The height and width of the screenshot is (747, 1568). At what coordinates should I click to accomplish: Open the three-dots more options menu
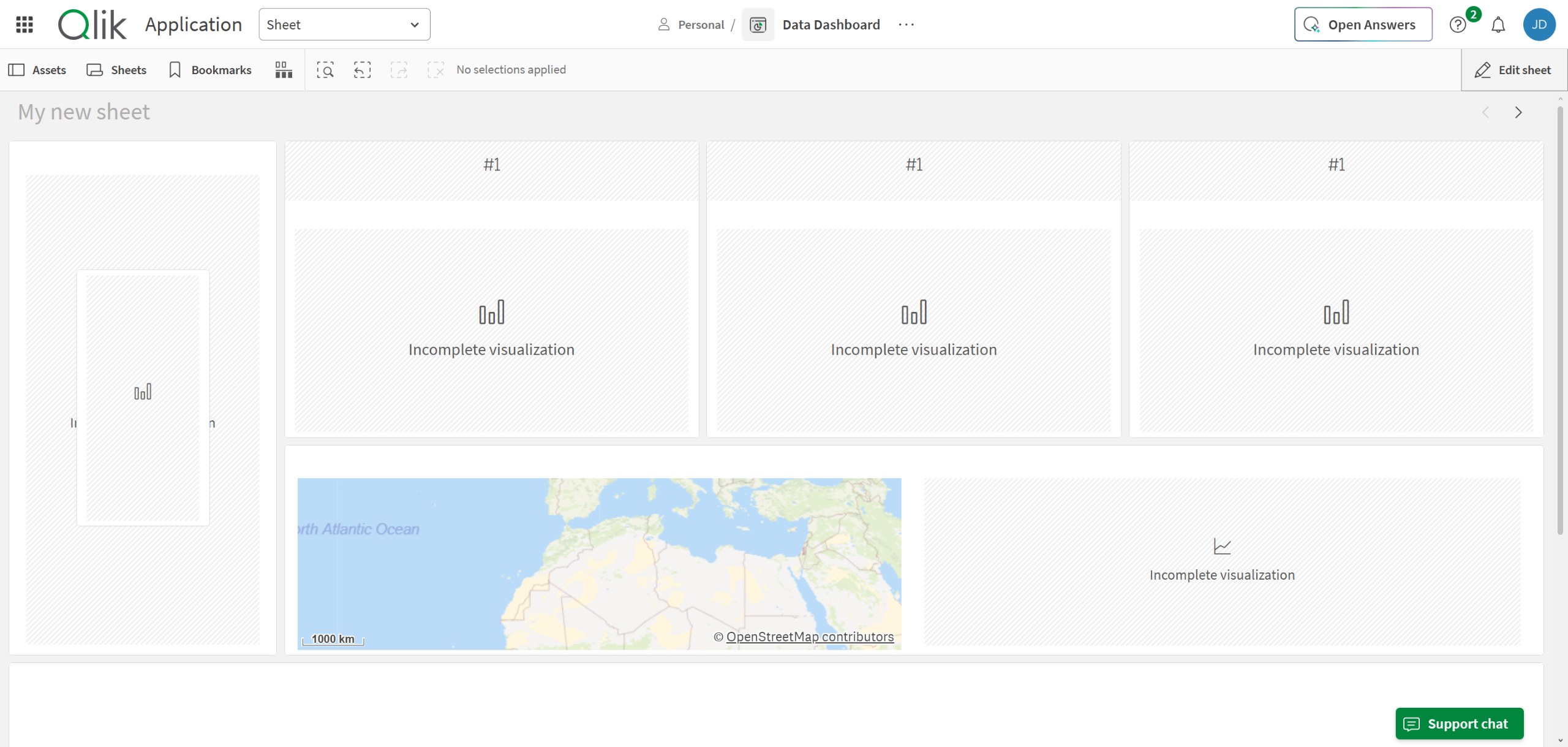click(x=906, y=25)
